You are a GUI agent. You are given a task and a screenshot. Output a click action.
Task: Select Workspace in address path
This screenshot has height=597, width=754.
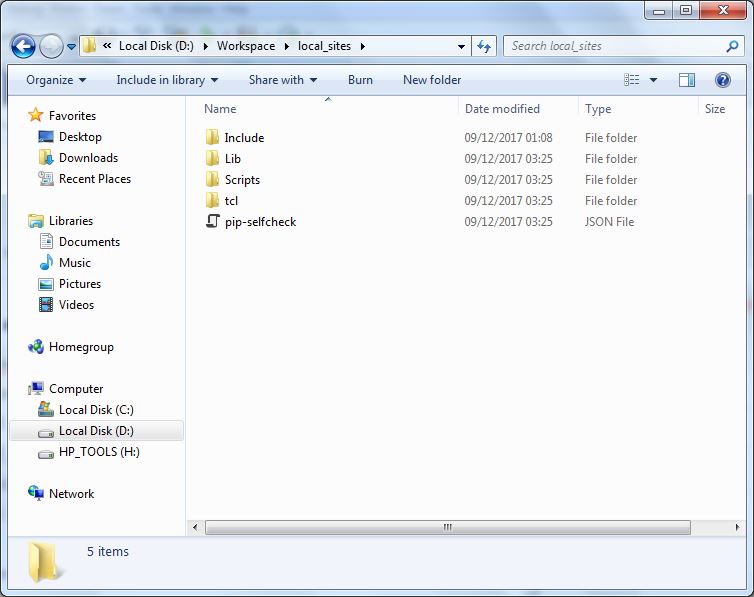[x=246, y=46]
